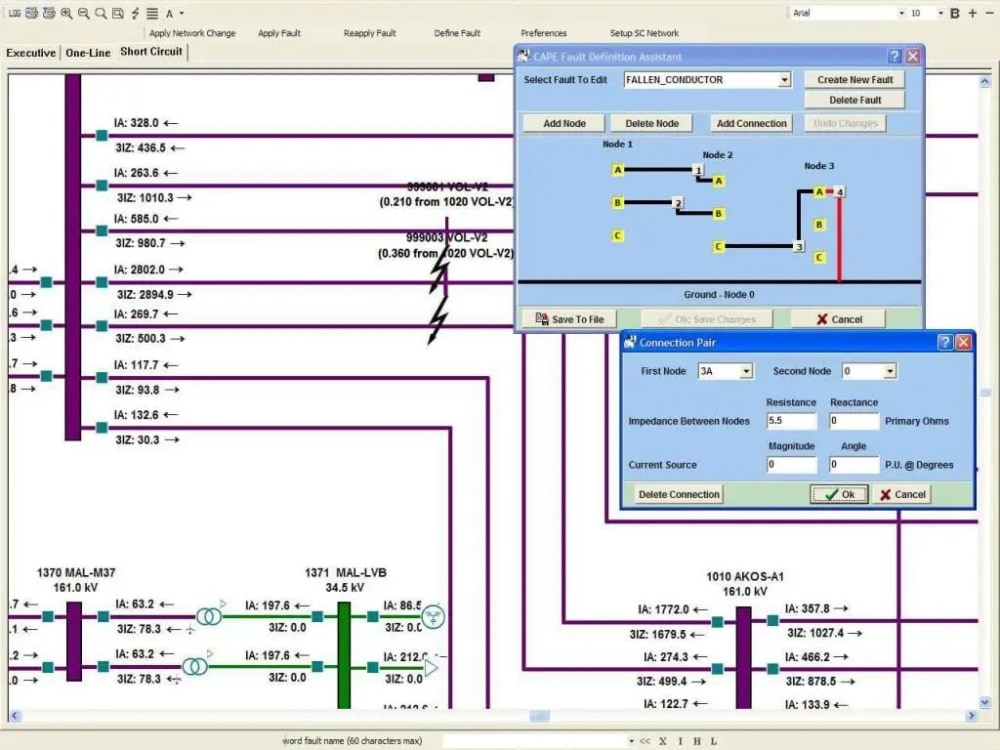Click the Reactance input field
This screenshot has height=750, width=1000.
point(854,421)
